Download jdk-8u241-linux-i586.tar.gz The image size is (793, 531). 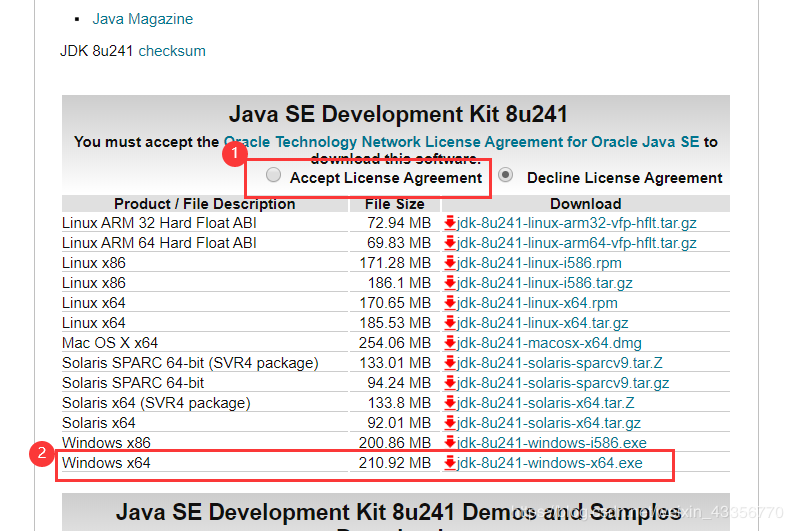click(545, 283)
